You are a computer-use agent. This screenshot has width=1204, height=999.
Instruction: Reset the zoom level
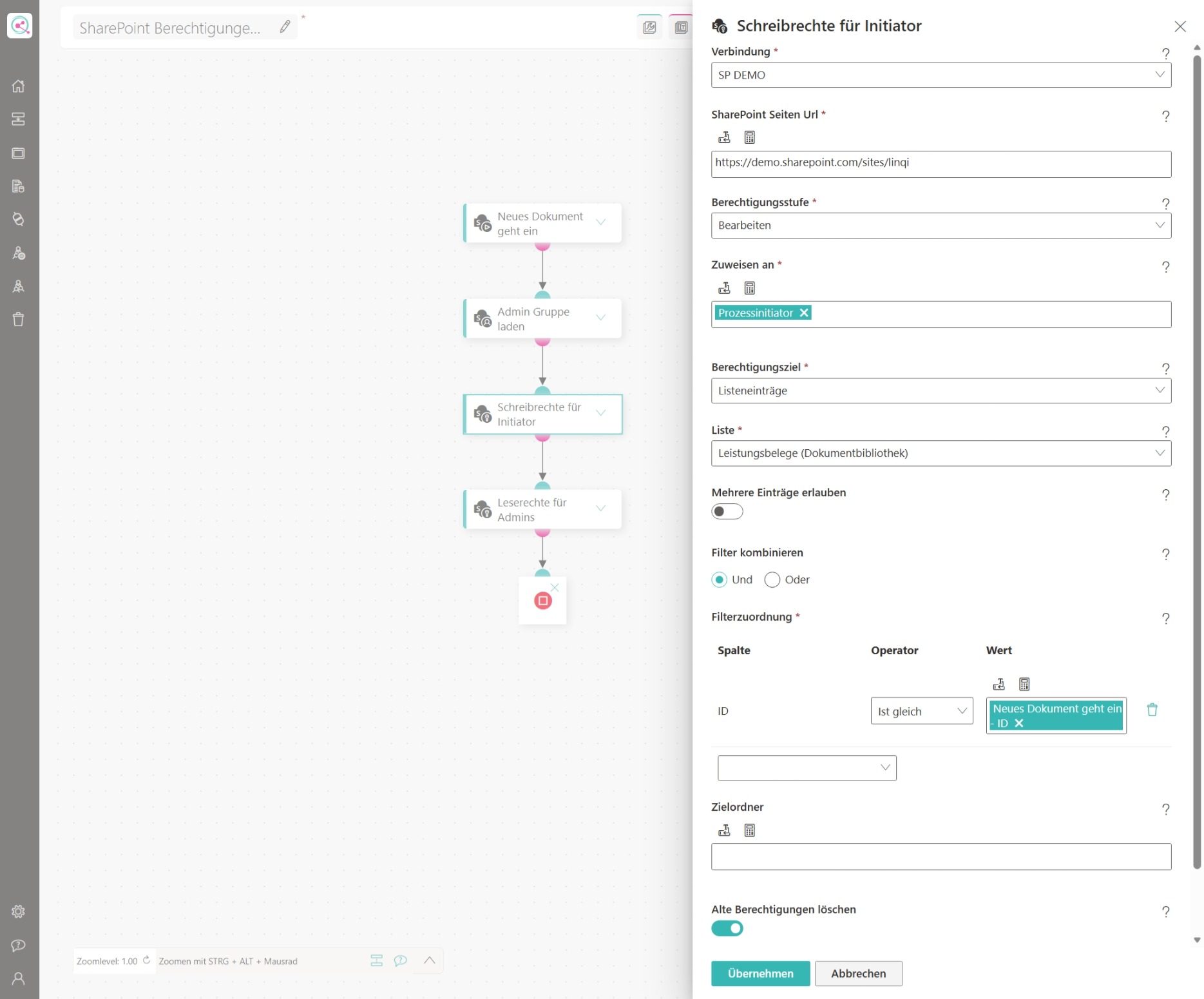click(x=146, y=960)
